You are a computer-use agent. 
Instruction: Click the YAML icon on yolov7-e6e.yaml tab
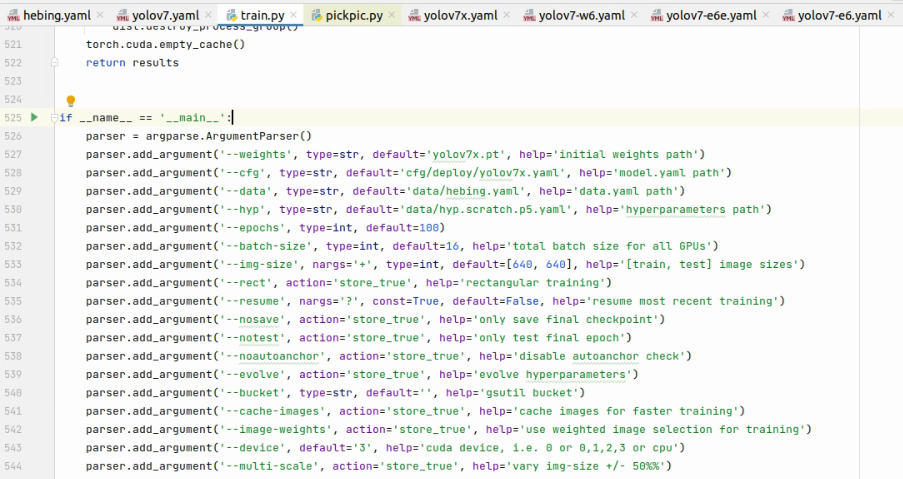coord(657,16)
